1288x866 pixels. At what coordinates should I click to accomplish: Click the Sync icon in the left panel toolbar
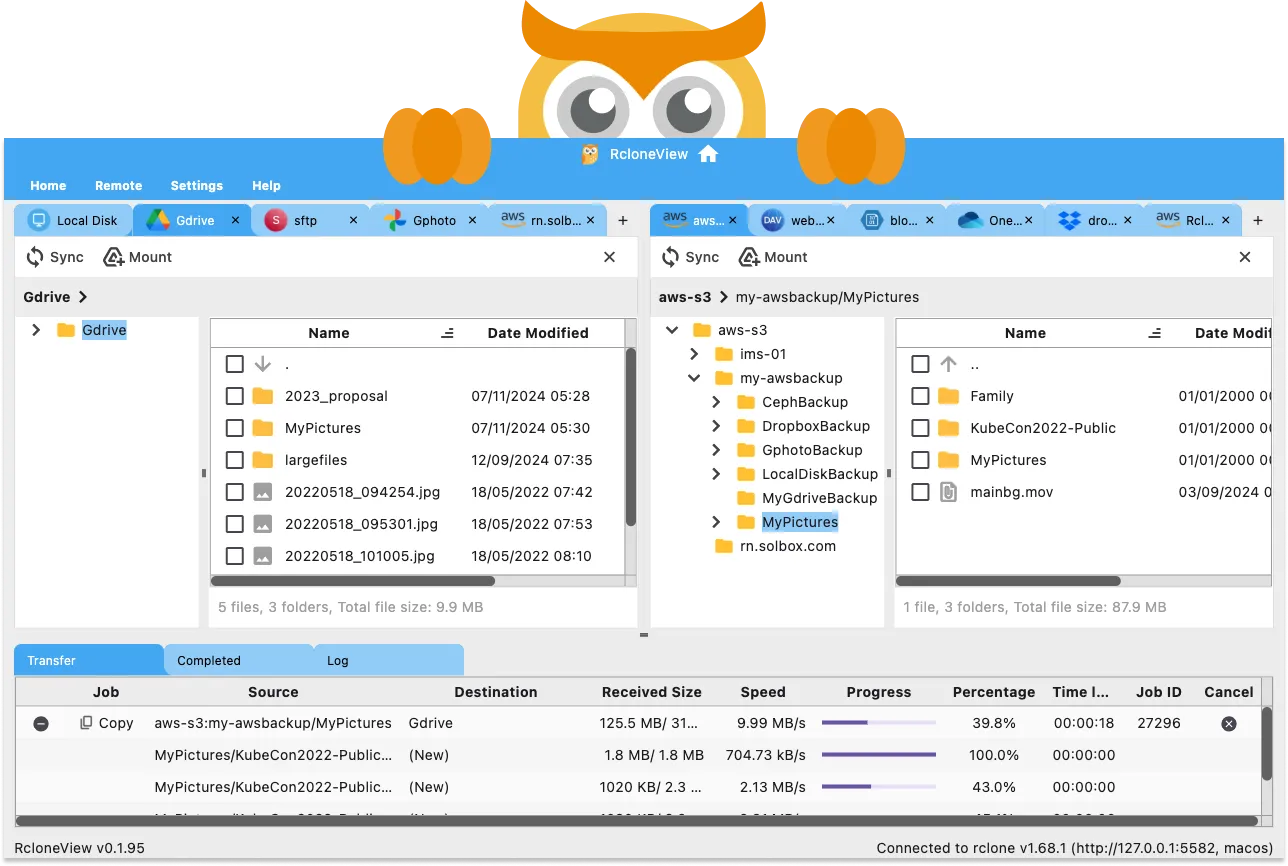click(x=35, y=257)
